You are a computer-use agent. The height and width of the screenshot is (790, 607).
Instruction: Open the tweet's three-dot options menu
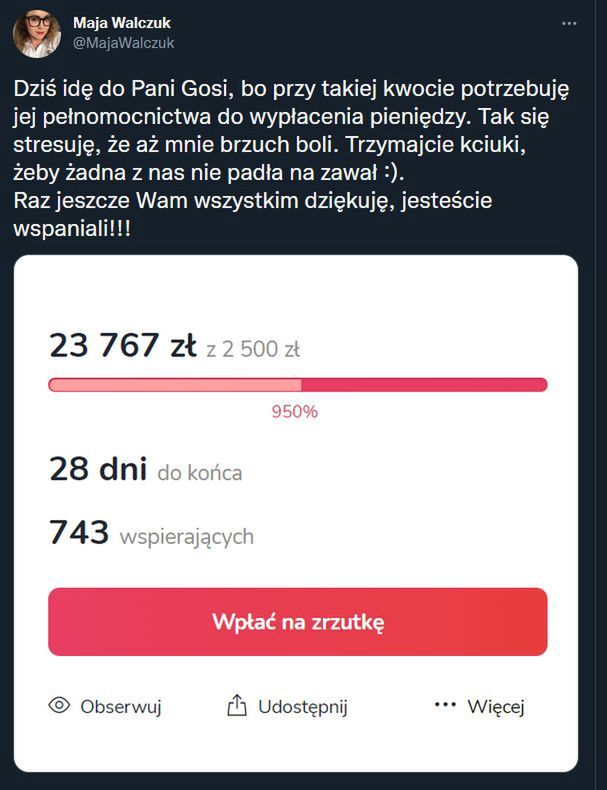point(569,22)
